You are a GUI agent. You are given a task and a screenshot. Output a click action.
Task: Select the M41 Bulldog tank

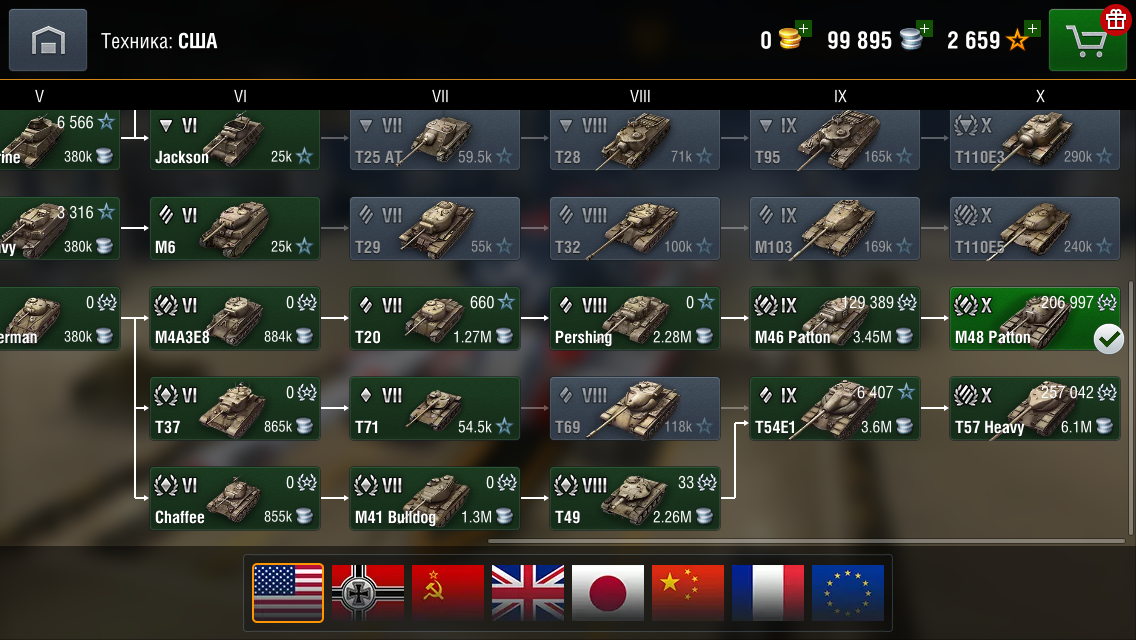point(435,498)
